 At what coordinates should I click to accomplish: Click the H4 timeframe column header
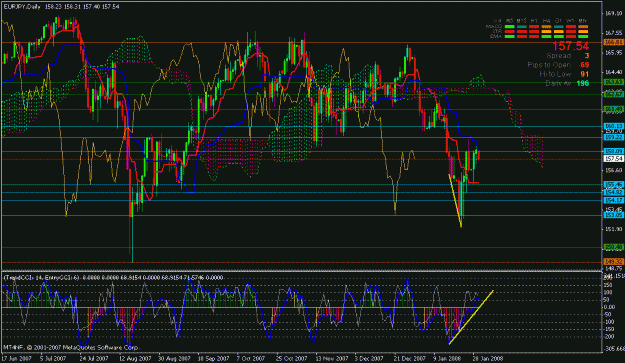point(546,21)
